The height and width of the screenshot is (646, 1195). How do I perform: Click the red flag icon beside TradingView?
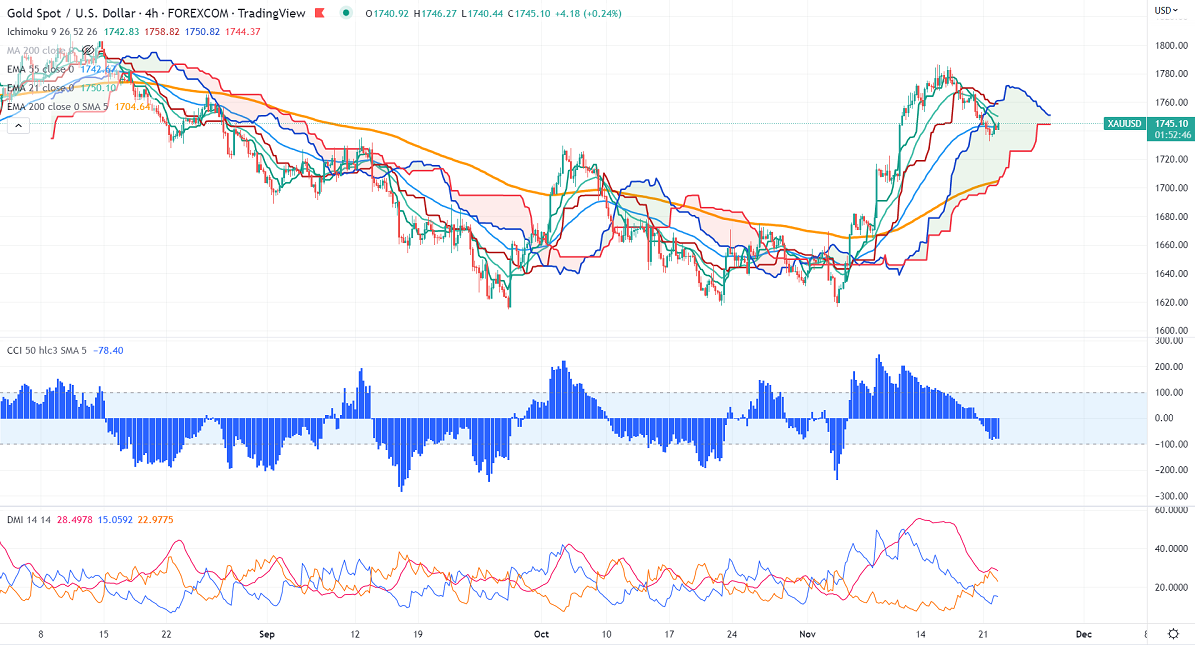coord(318,12)
